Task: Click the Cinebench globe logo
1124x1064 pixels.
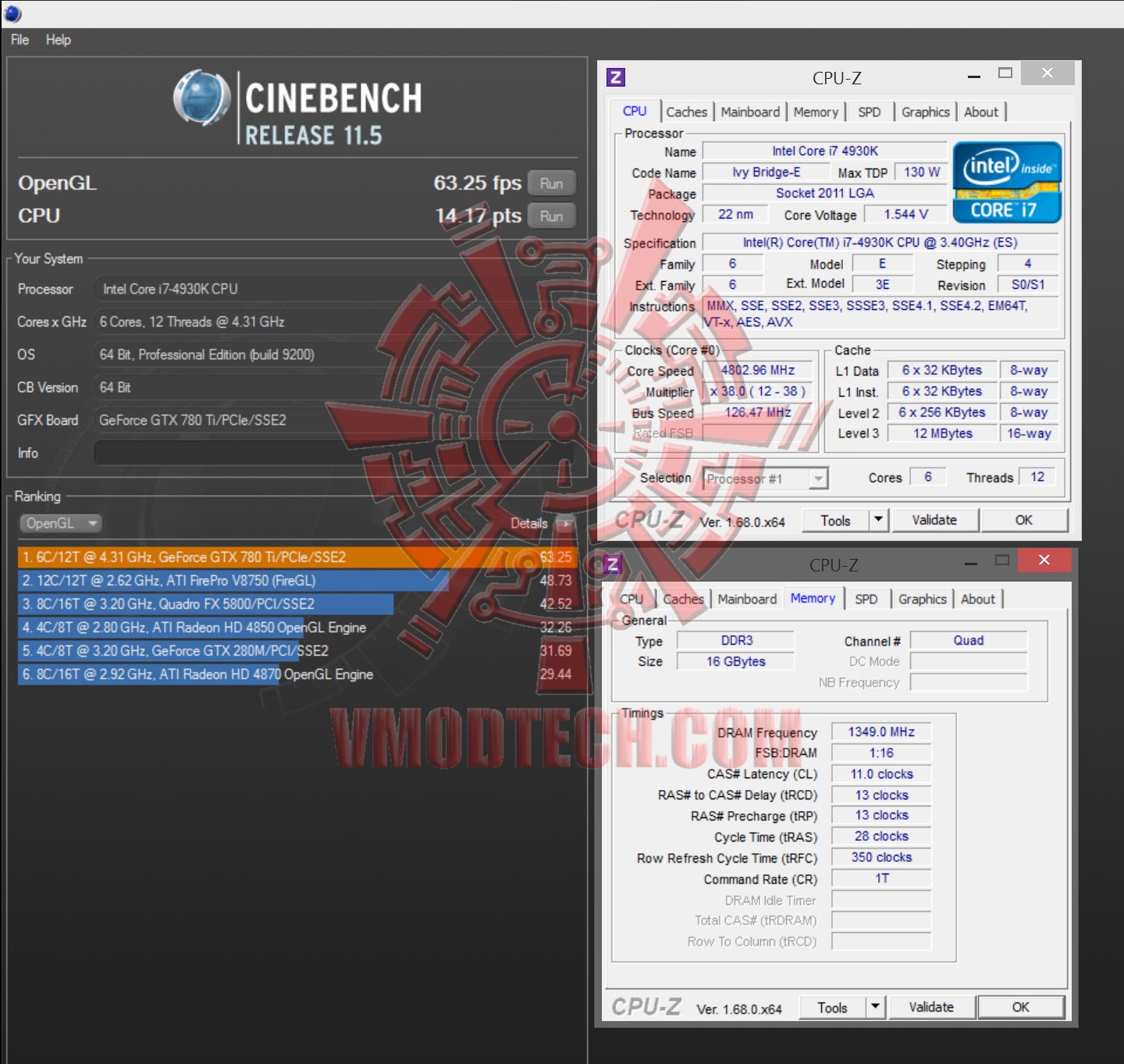Action: pos(201,98)
